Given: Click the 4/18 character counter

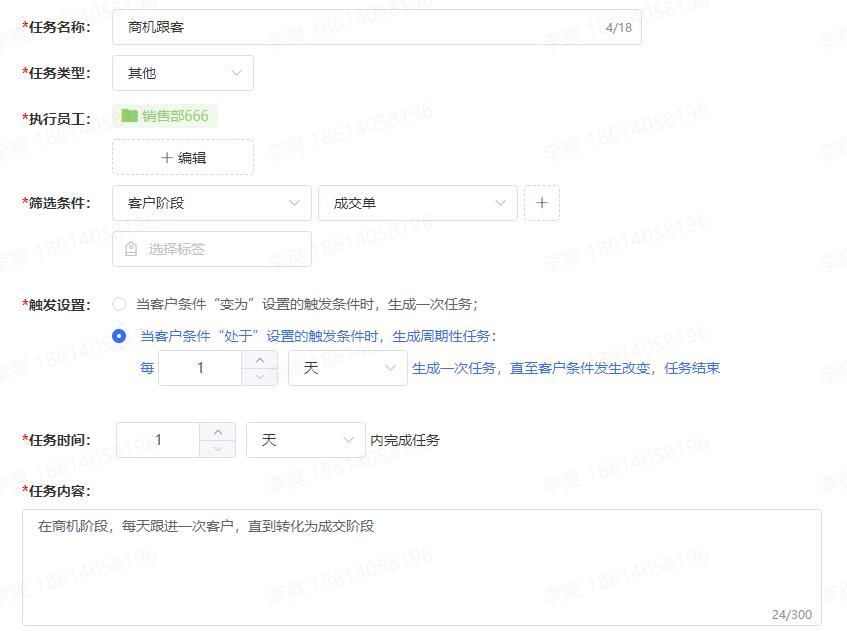Looking at the screenshot, I should pyautogui.click(x=619, y=28).
